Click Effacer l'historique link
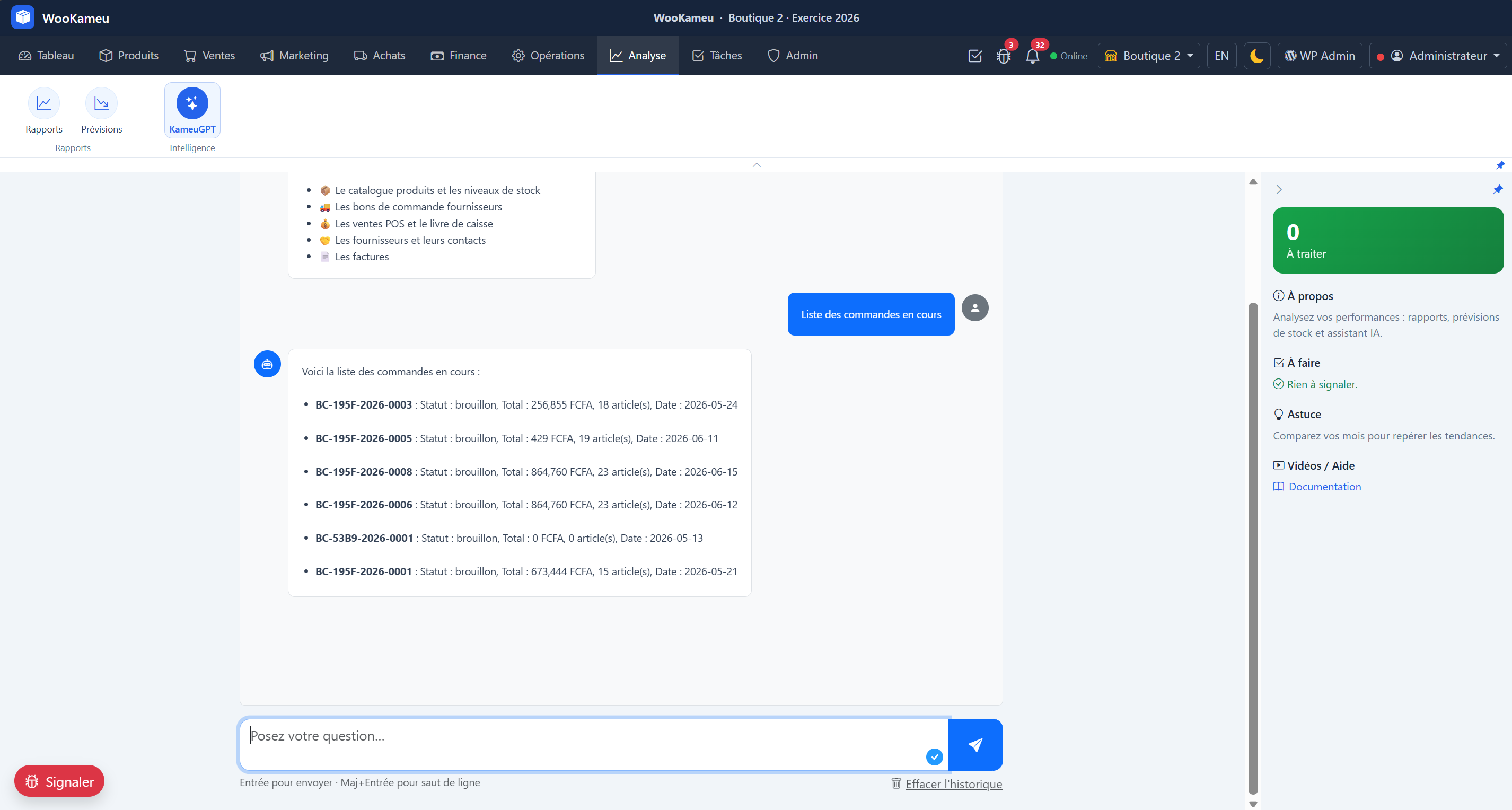1512x810 pixels. pos(947,783)
